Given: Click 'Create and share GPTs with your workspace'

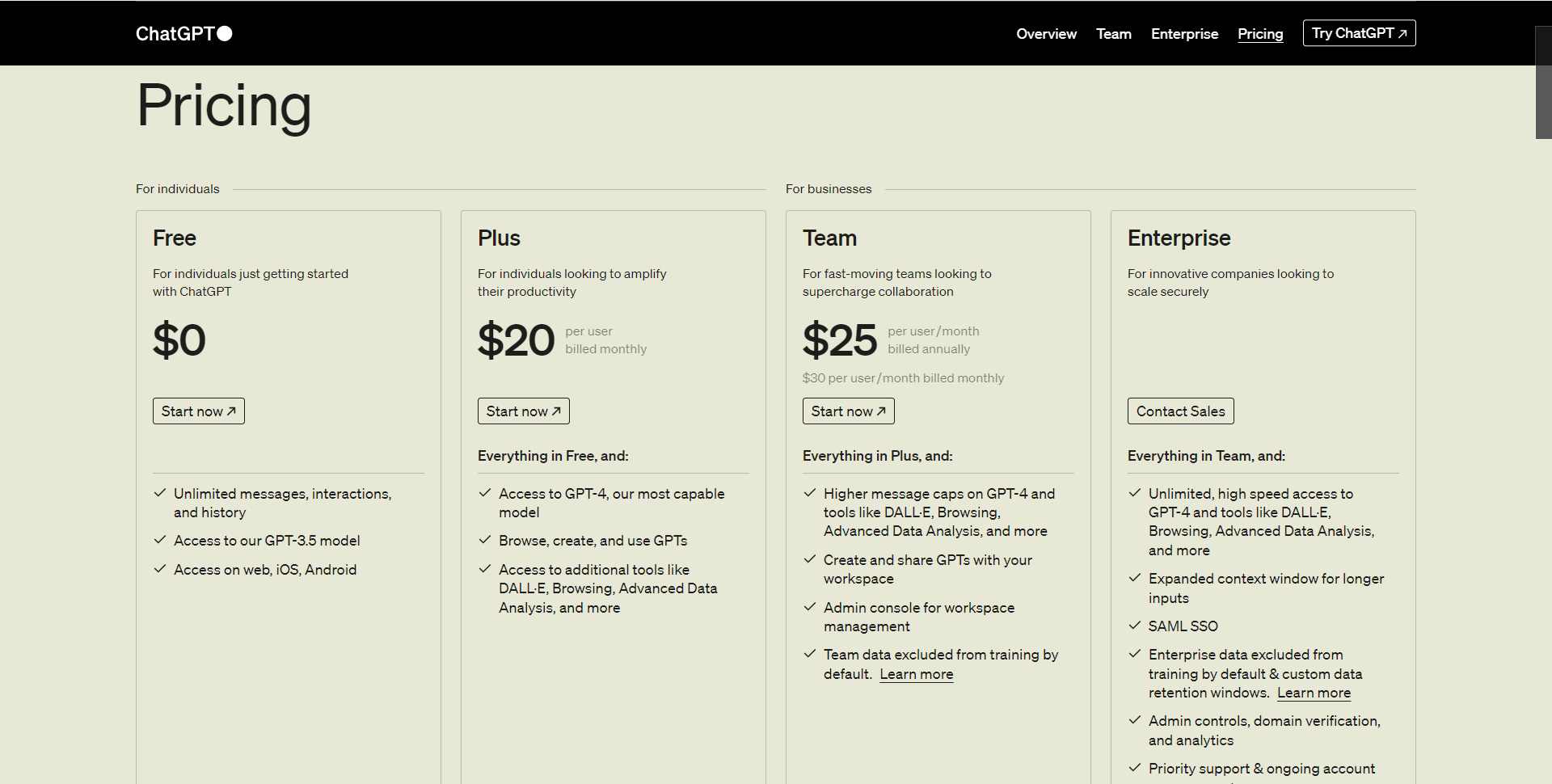Looking at the screenshot, I should (928, 569).
